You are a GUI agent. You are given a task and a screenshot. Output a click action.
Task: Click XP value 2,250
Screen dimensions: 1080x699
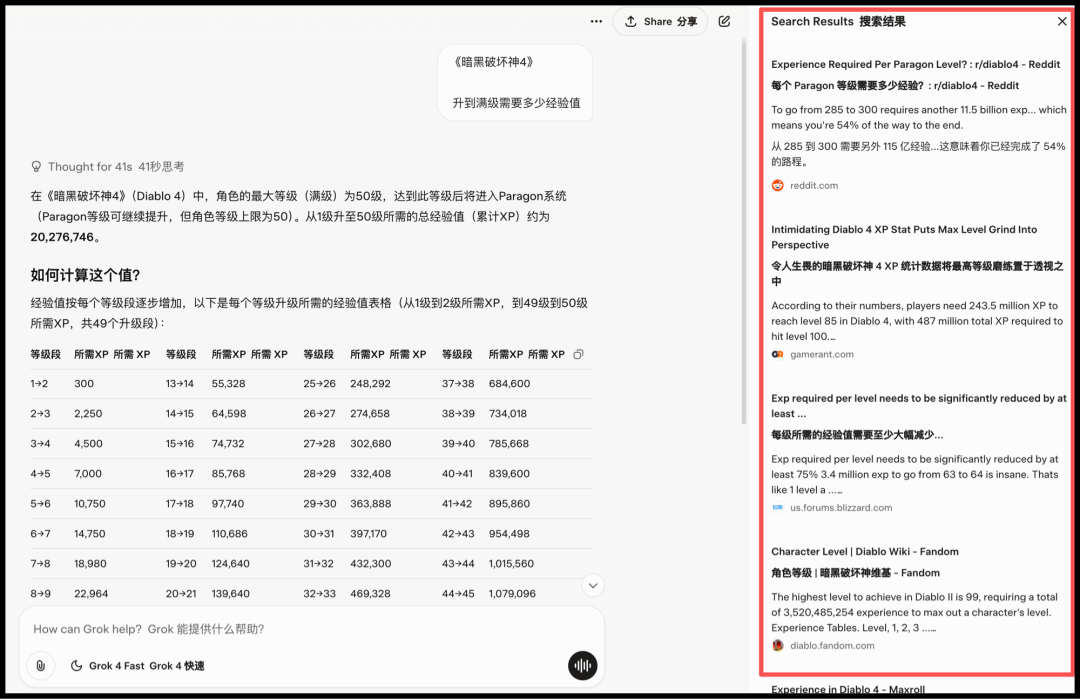[x=88, y=414]
